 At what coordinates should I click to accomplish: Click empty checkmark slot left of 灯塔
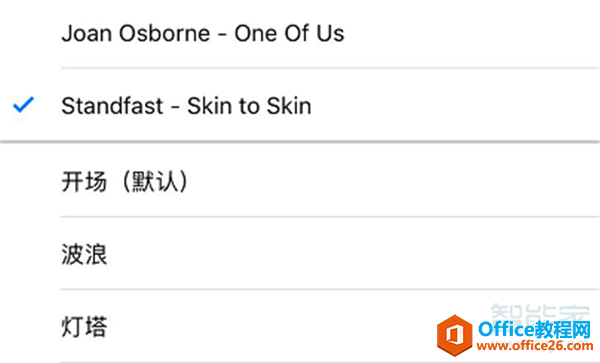pyautogui.click(x=23, y=327)
